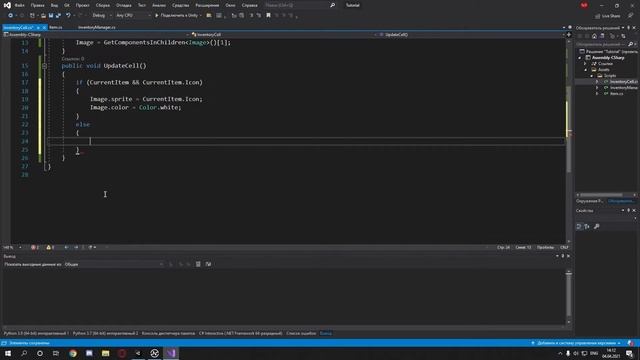The height and width of the screenshot is (360, 640).
Task: Toggle word wrap in Output panel
Action: tap(208, 264)
